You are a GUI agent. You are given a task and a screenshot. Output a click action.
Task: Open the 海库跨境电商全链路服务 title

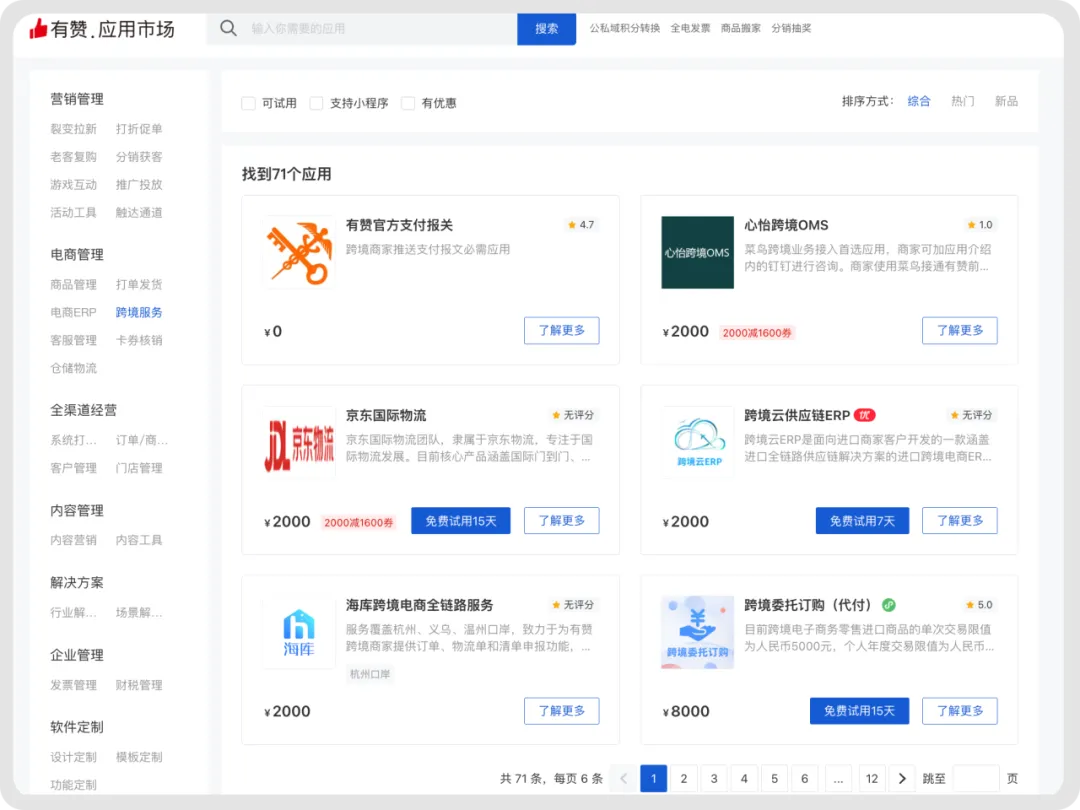419,605
